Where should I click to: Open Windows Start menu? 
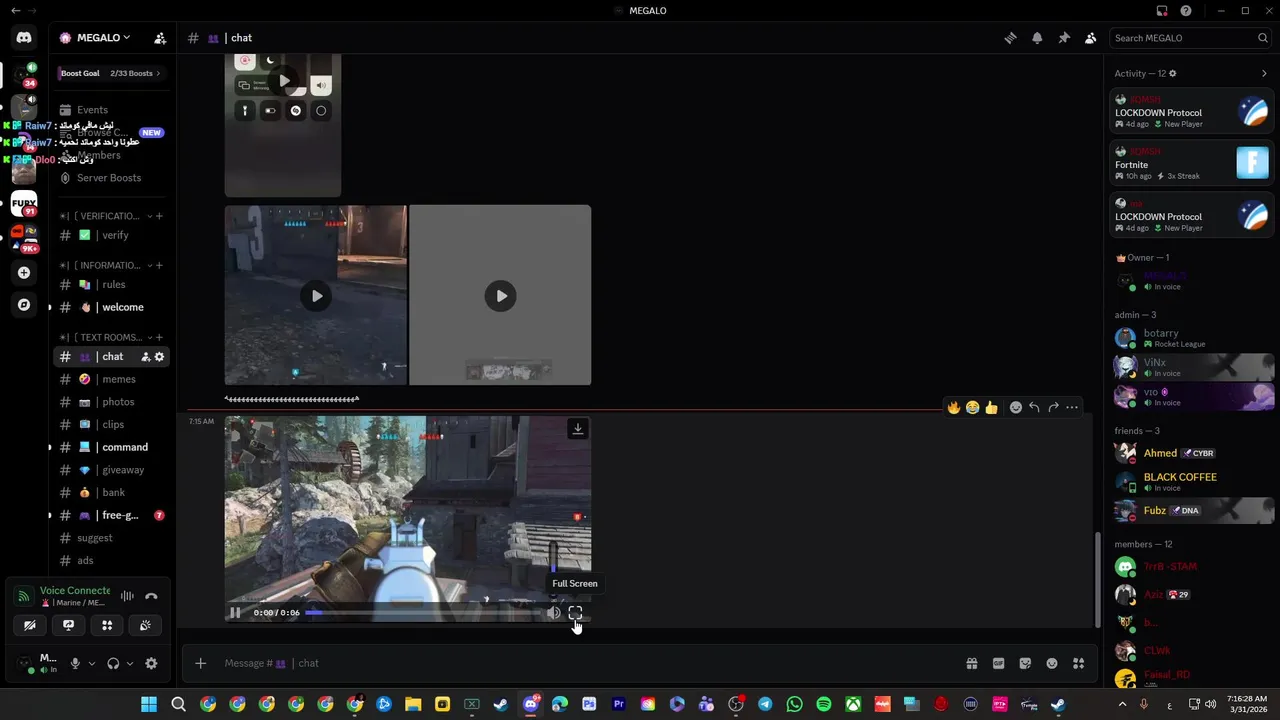[149, 704]
